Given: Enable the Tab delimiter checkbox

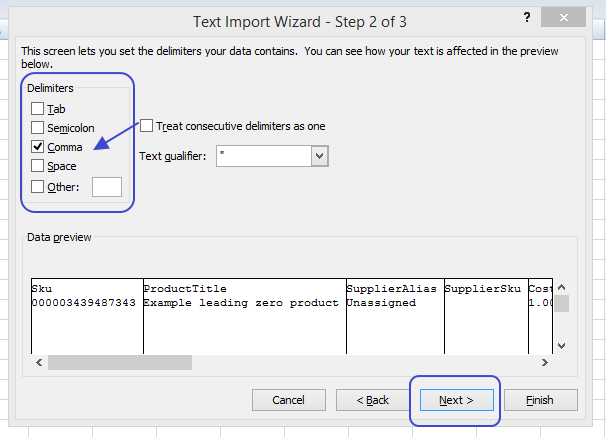Looking at the screenshot, I should [x=37, y=109].
